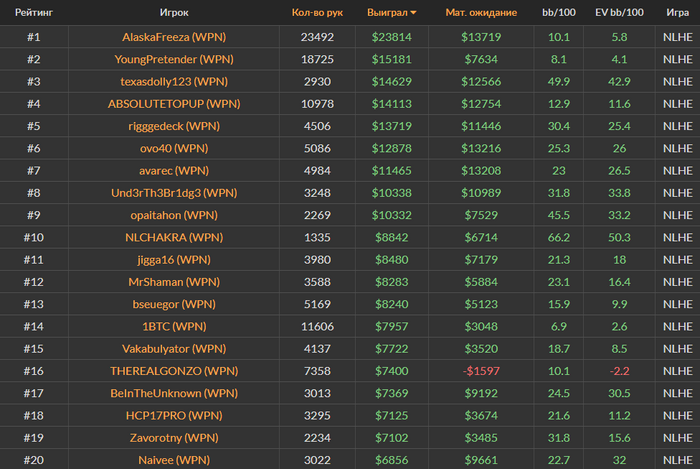Select hands count 18725

(x=317, y=59)
